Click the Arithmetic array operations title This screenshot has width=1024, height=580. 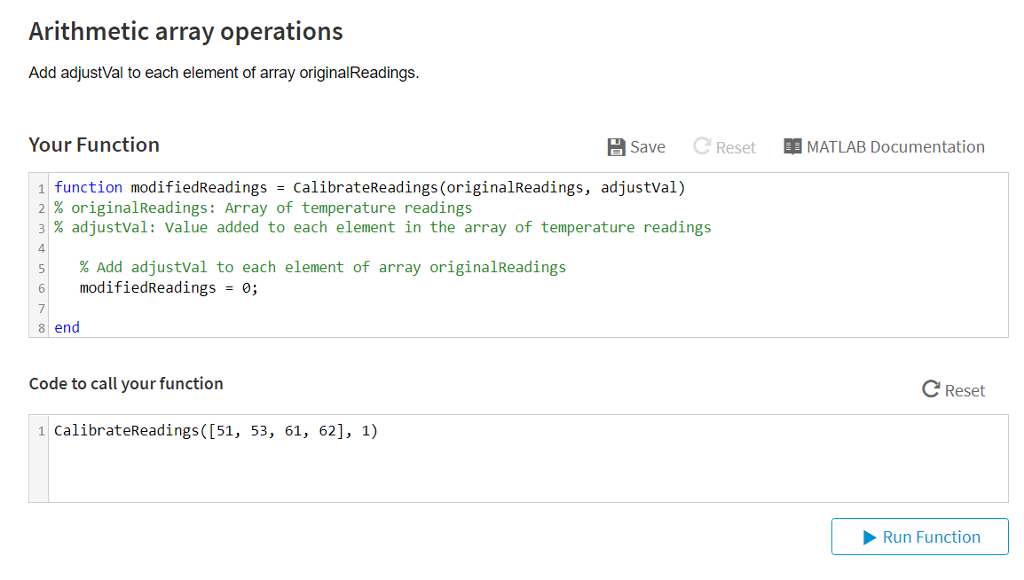[x=184, y=31]
